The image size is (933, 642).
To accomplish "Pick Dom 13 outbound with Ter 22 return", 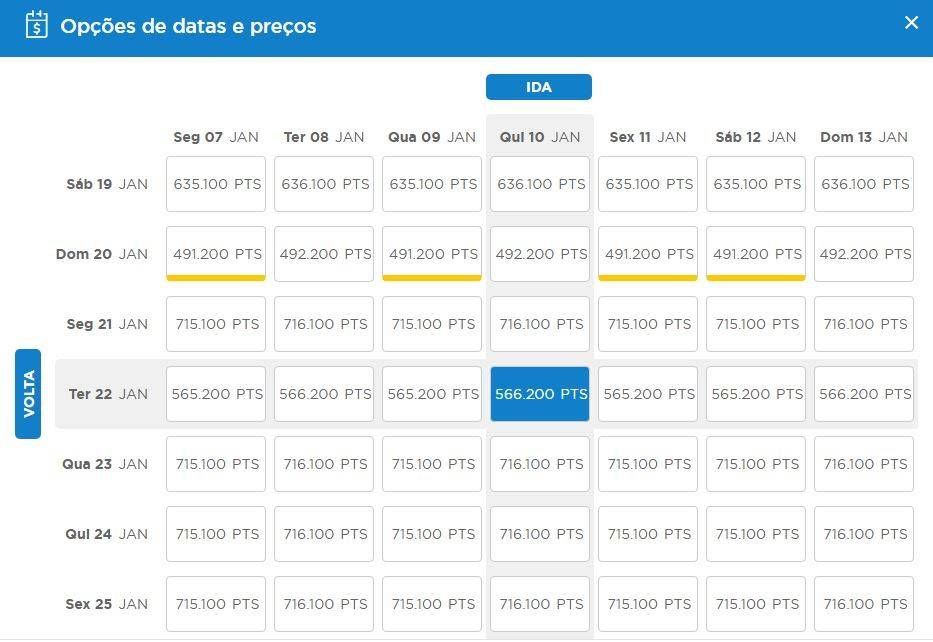I will (x=864, y=394).
